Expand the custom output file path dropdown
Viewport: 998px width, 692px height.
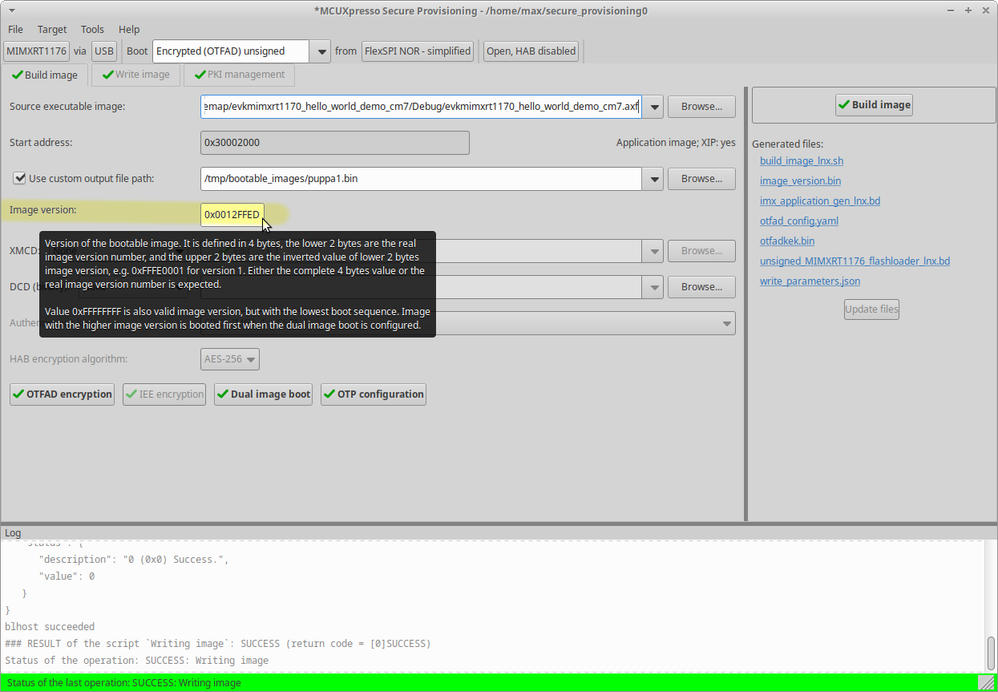[x=653, y=179]
